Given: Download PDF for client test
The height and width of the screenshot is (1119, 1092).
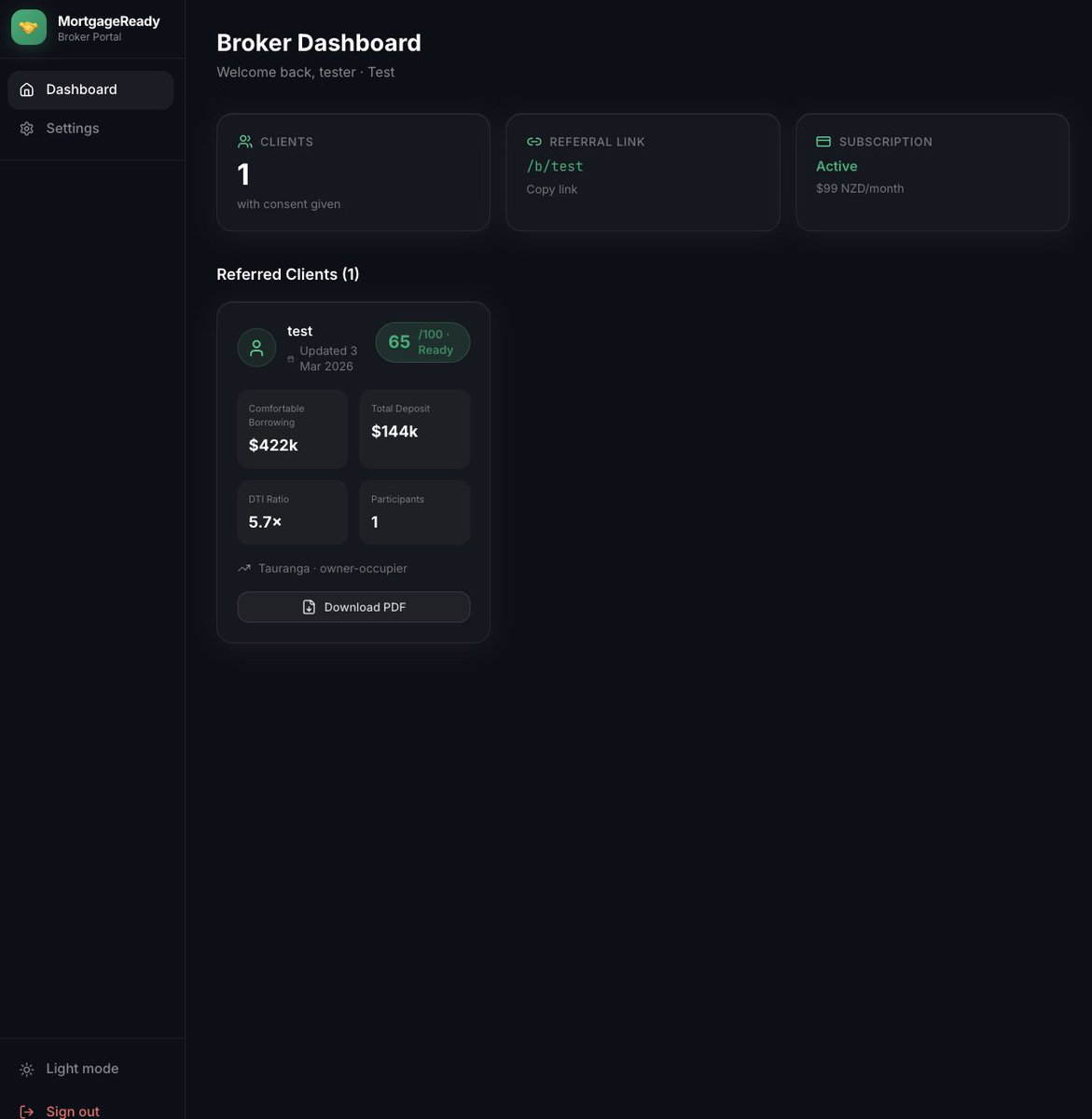Looking at the screenshot, I should (353, 607).
